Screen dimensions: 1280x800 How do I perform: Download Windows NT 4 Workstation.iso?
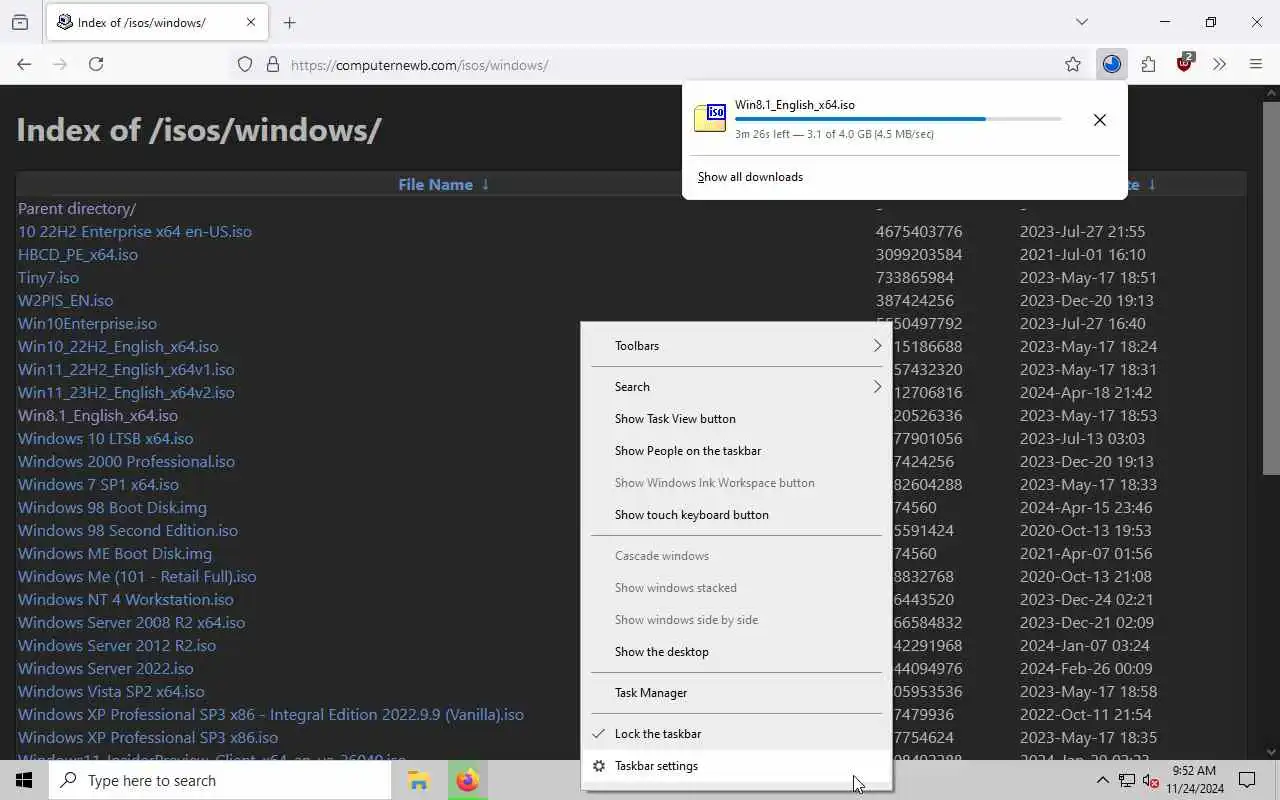click(x=126, y=599)
